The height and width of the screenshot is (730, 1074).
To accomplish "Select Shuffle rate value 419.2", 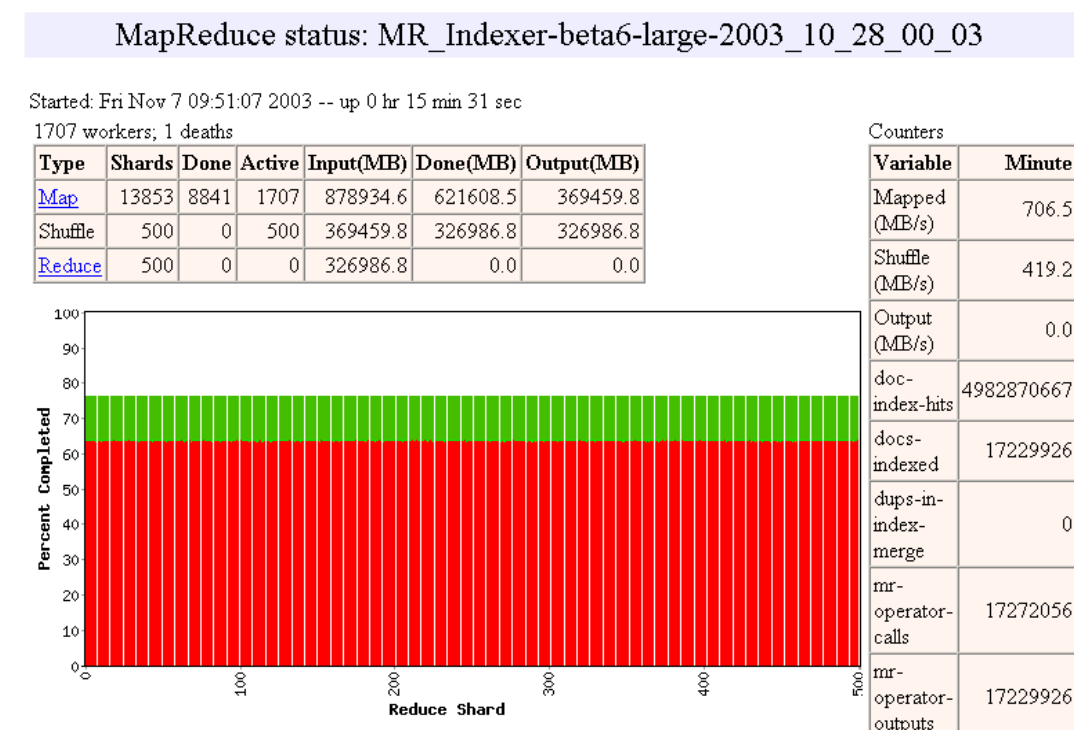I will tap(1047, 270).
